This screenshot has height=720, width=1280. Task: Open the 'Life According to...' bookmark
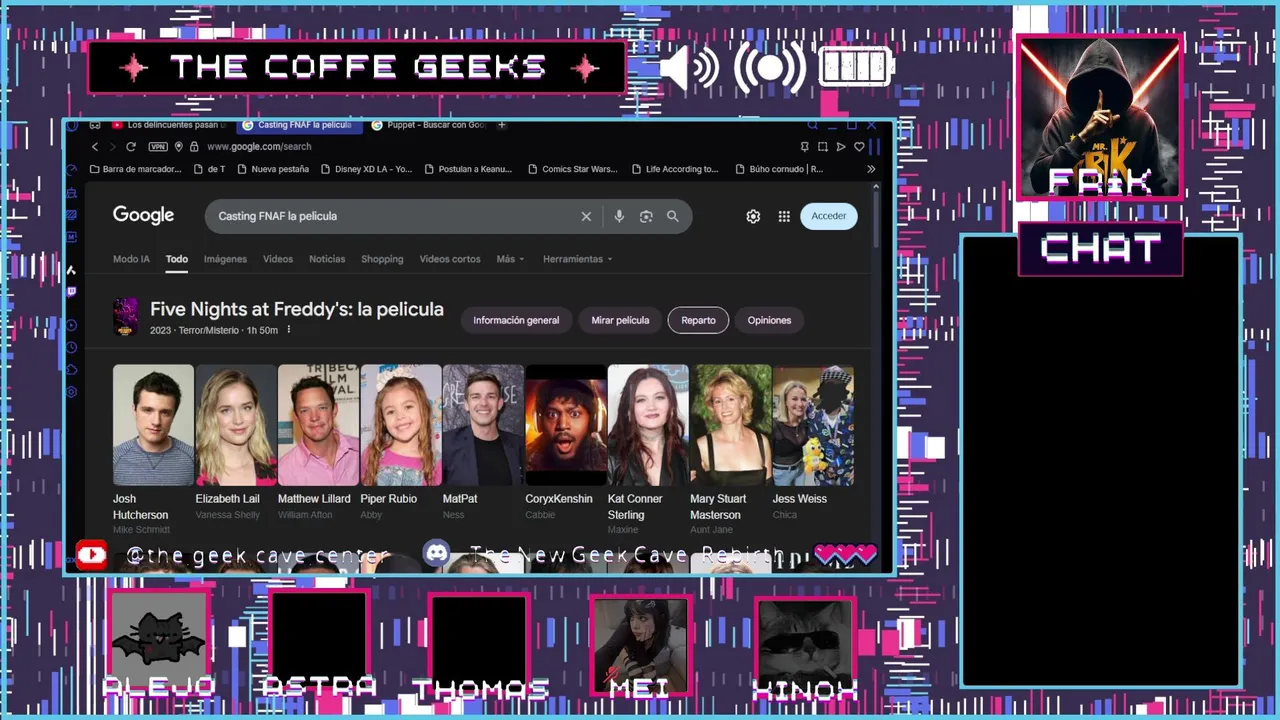tap(675, 169)
